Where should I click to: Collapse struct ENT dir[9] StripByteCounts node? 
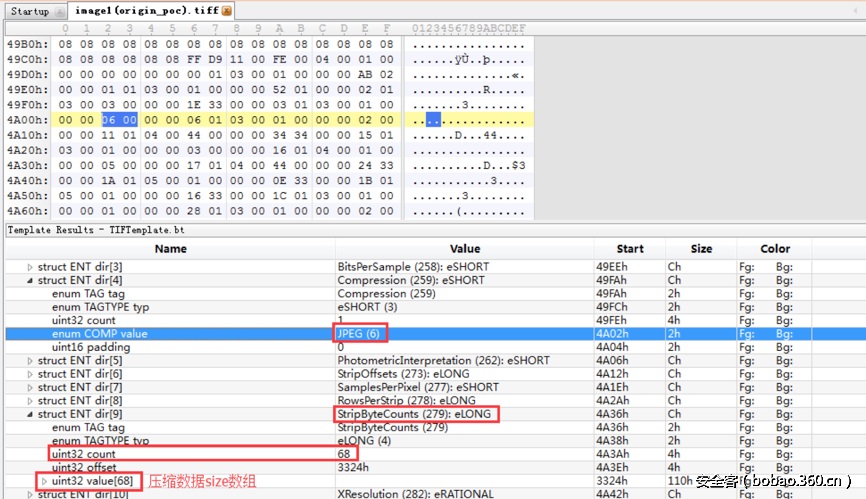coord(30,414)
